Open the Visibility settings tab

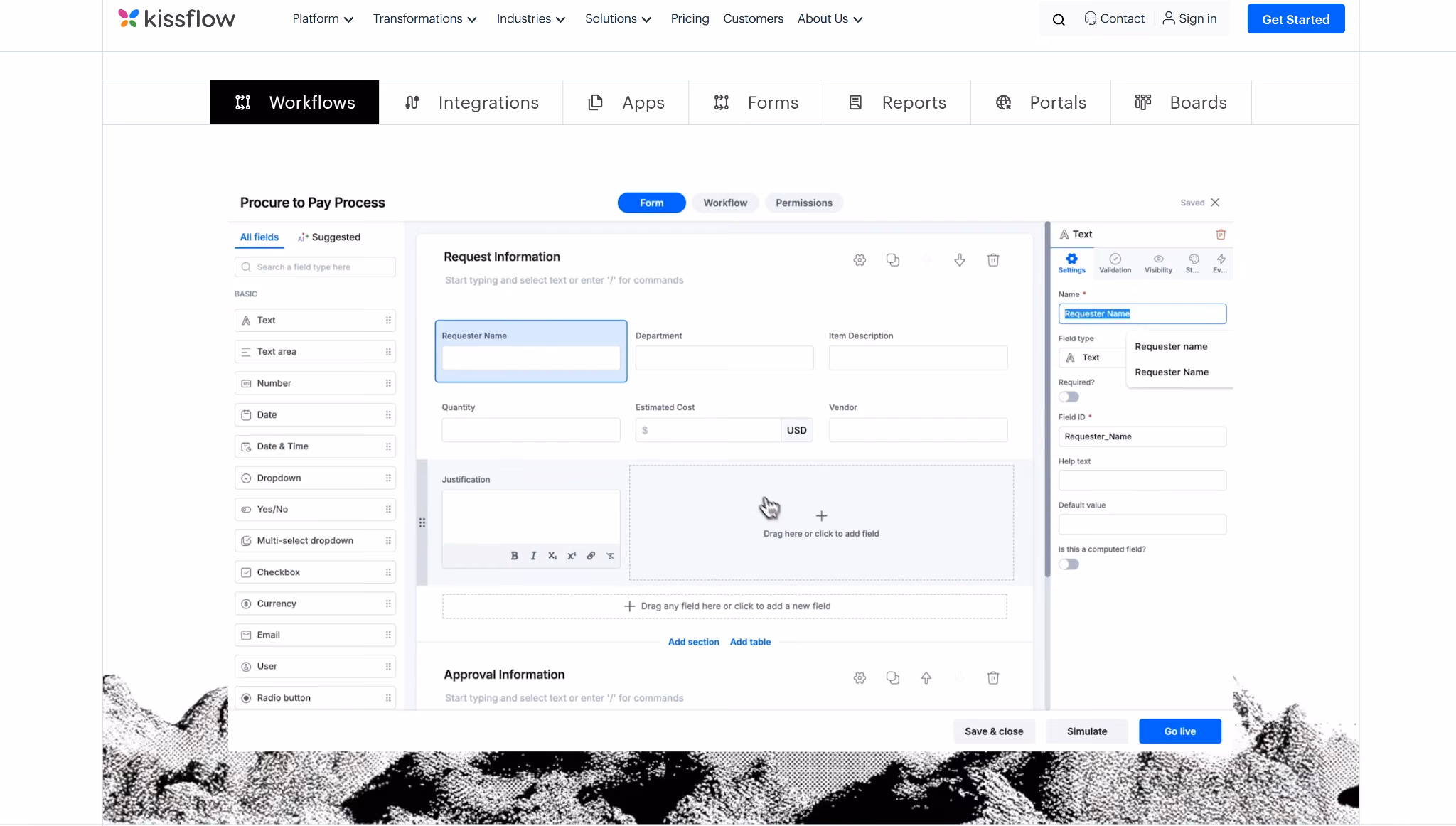pyautogui.click(x=1158, y=263)
